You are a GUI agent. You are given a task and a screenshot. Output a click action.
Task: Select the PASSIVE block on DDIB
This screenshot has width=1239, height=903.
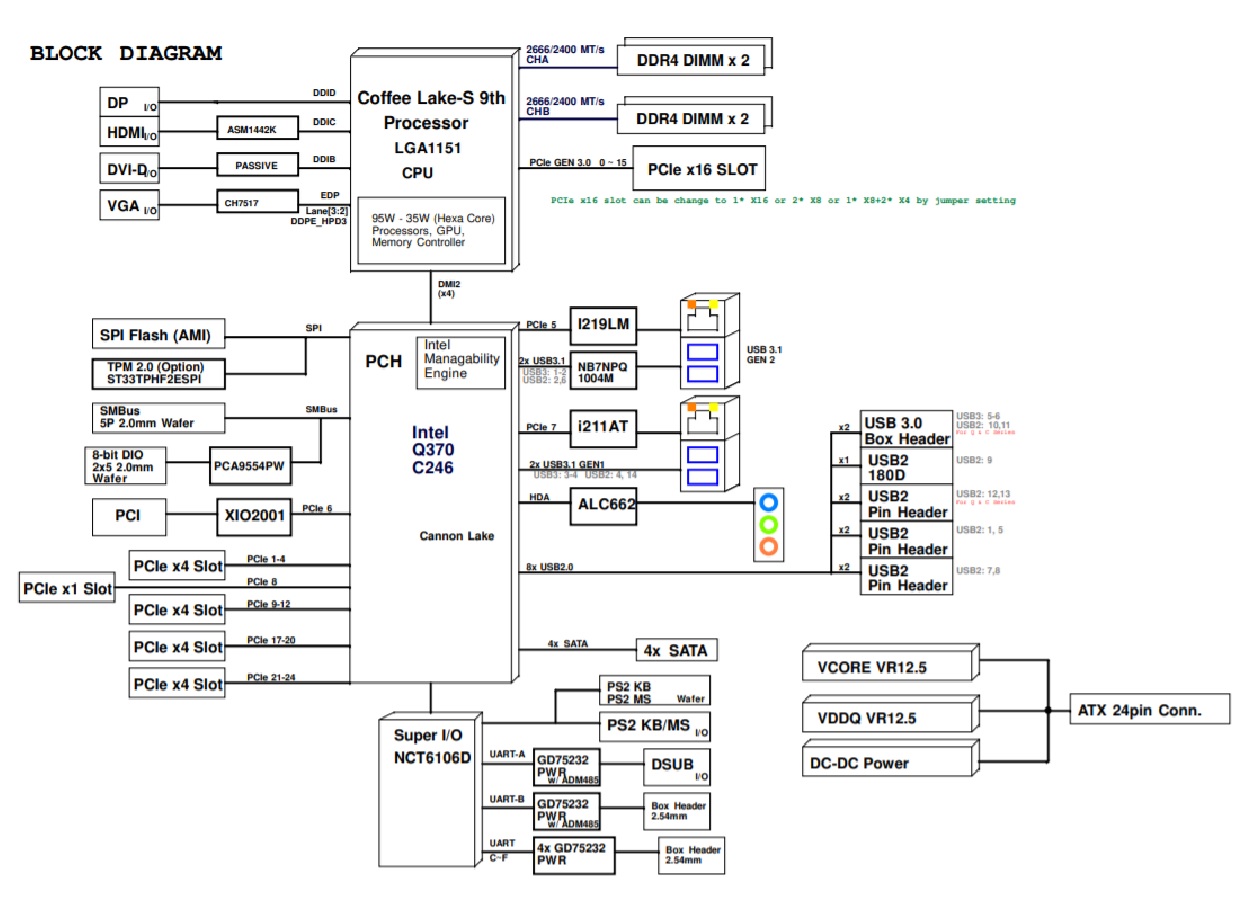point(257,165)
